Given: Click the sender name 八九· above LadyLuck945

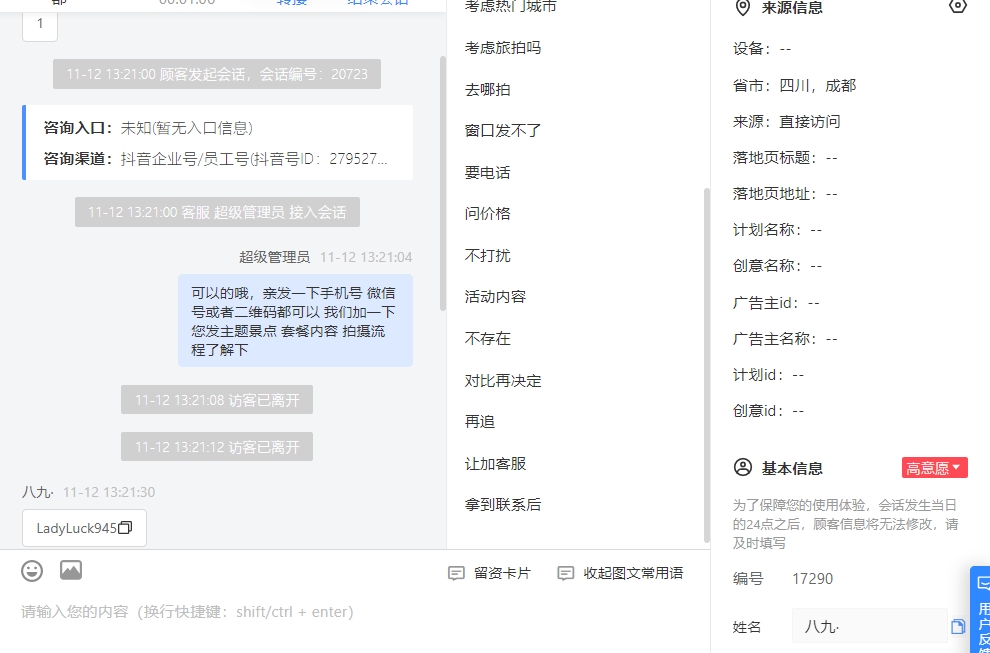Looking at the screenshot, I should [38, 492].
